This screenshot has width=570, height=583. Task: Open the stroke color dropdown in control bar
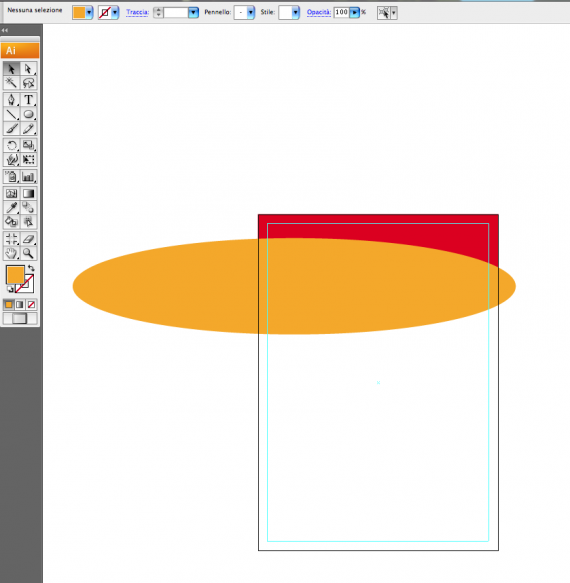(x=115, y=12)
